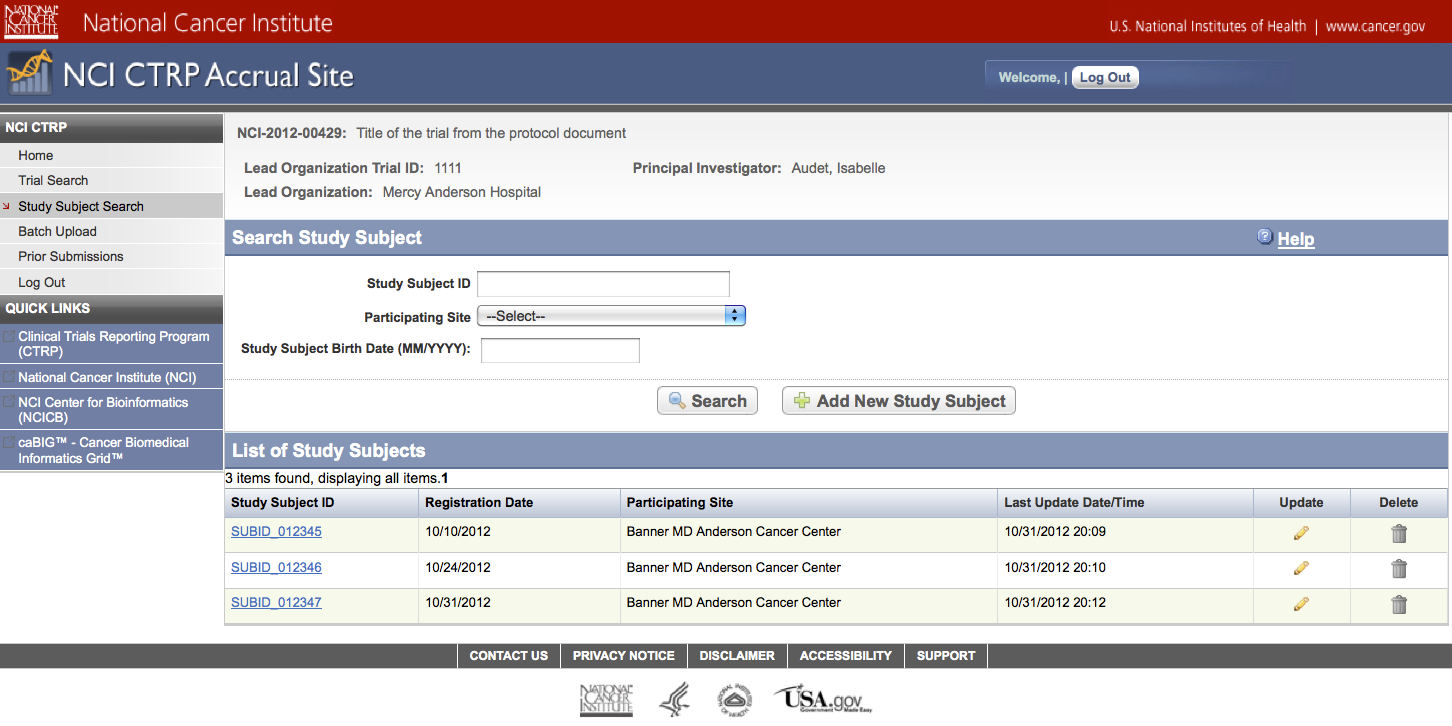Click Mercy Anderson Hospital lead organization text
Screen dimensions: 1452x726
click(462, 192)
